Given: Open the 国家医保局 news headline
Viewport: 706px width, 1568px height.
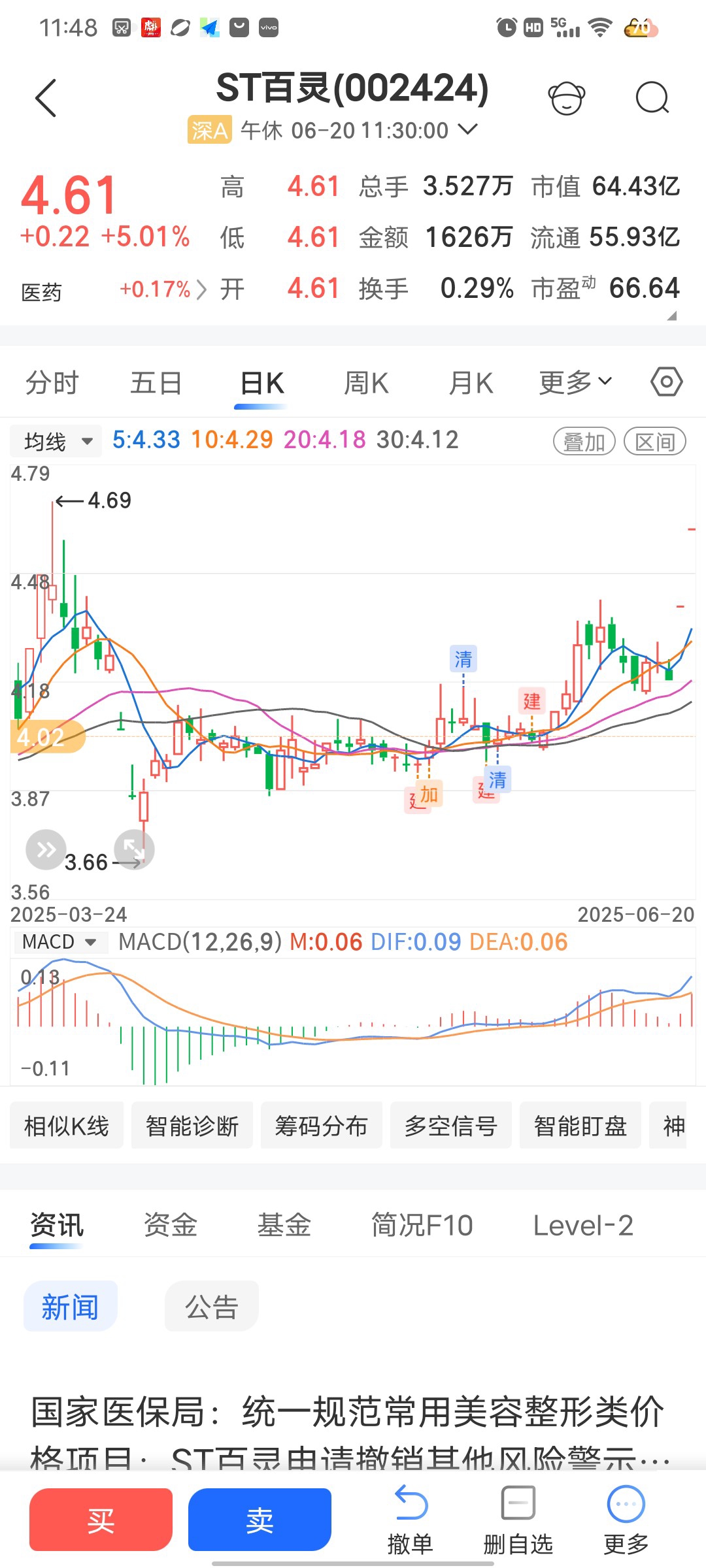Looking at the screenshot, I should point(350,1431).
